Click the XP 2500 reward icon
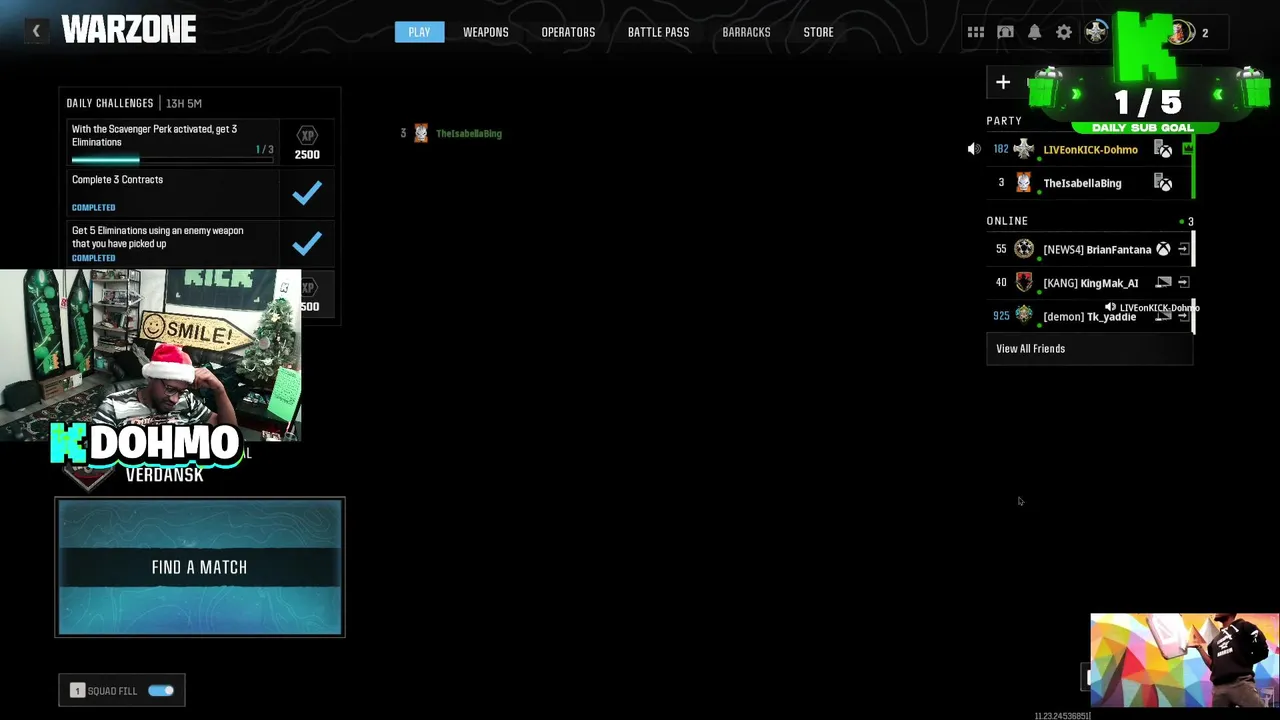The width and height of the screenshot is (1280, 720). (x=307, y=143)
